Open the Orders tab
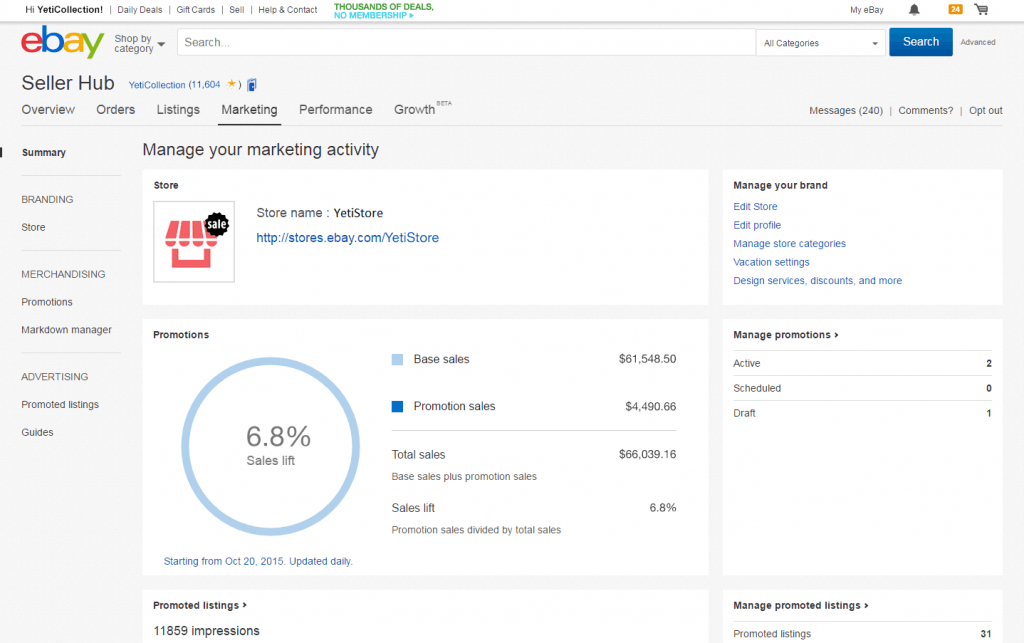This screenshot has width=1024, height=643. click(115, 110)
